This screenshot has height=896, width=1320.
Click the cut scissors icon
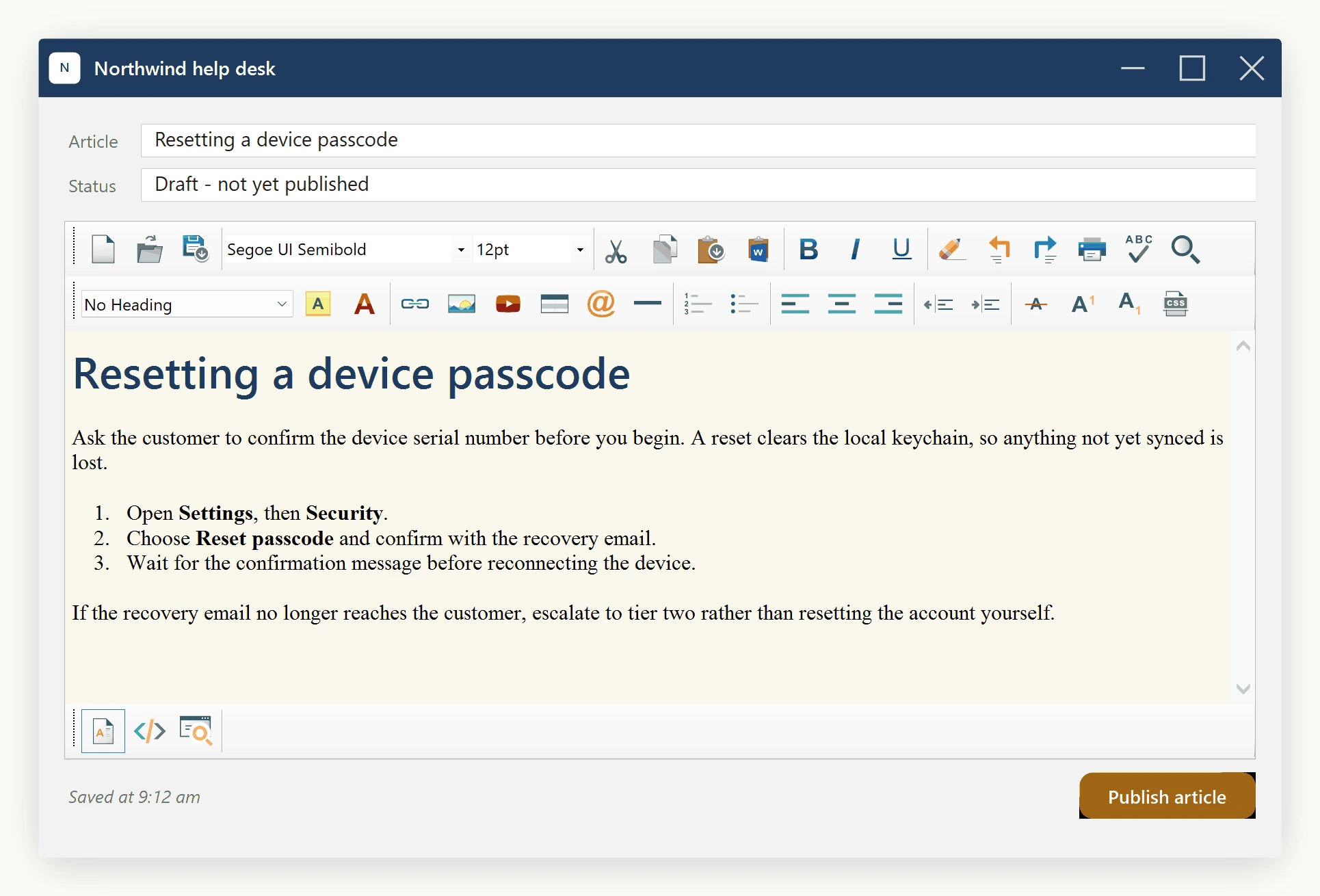pyautogui.click(x=616, y=251)
